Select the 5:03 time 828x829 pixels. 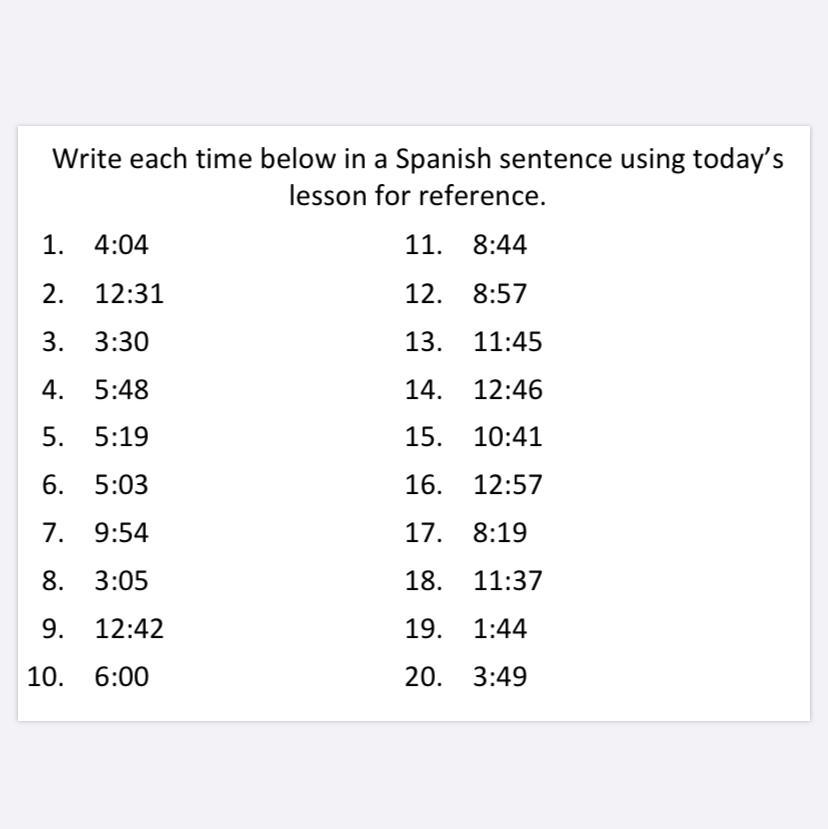121,485
